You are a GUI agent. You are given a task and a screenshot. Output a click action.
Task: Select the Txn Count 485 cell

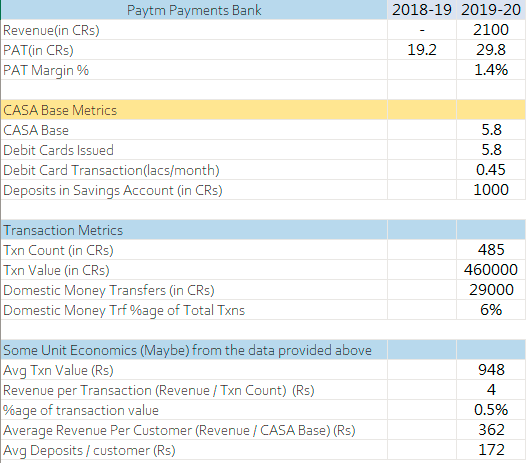click(x=491, y=250)
